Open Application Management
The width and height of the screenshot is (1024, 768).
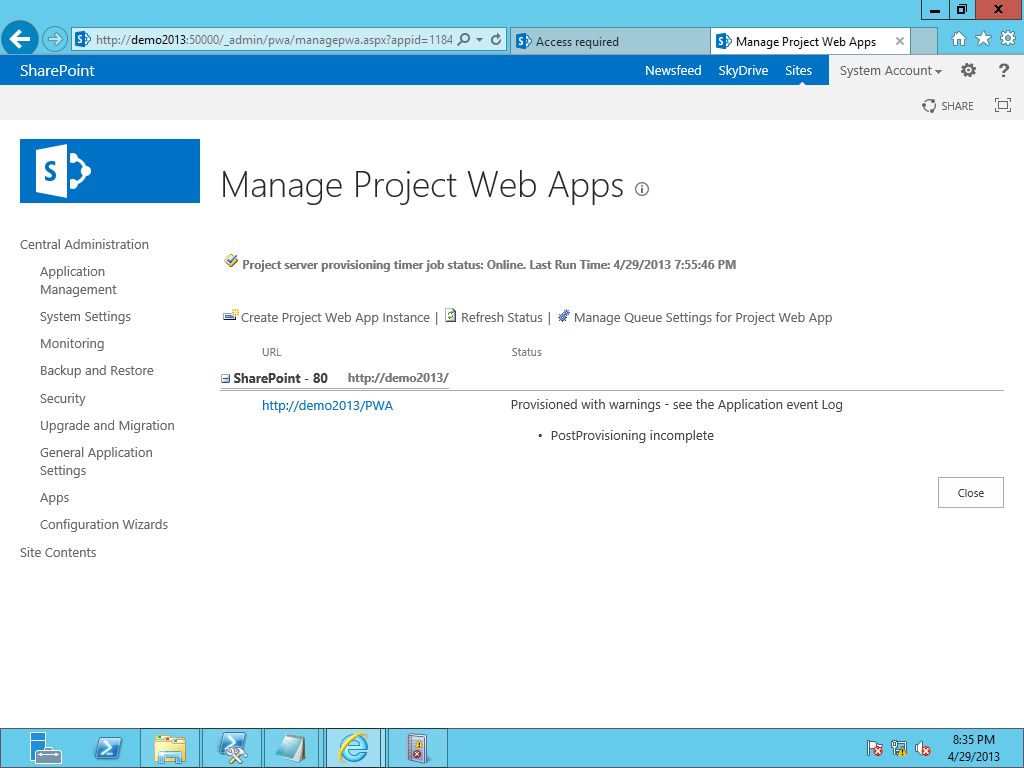click(78, 280)
